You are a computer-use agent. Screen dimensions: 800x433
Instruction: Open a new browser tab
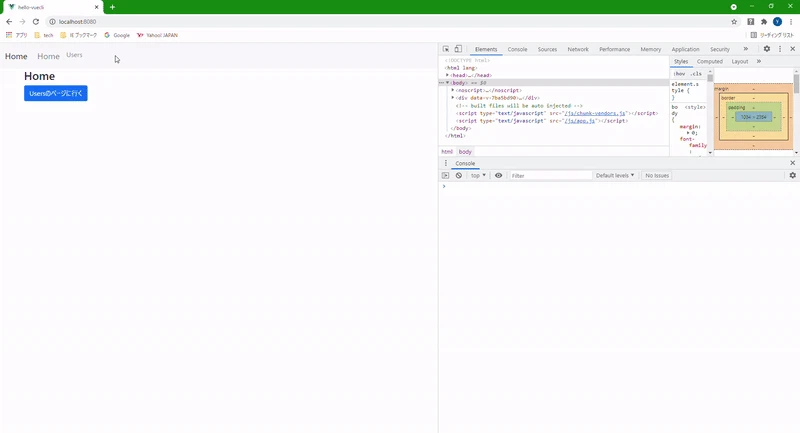(112, 7)
